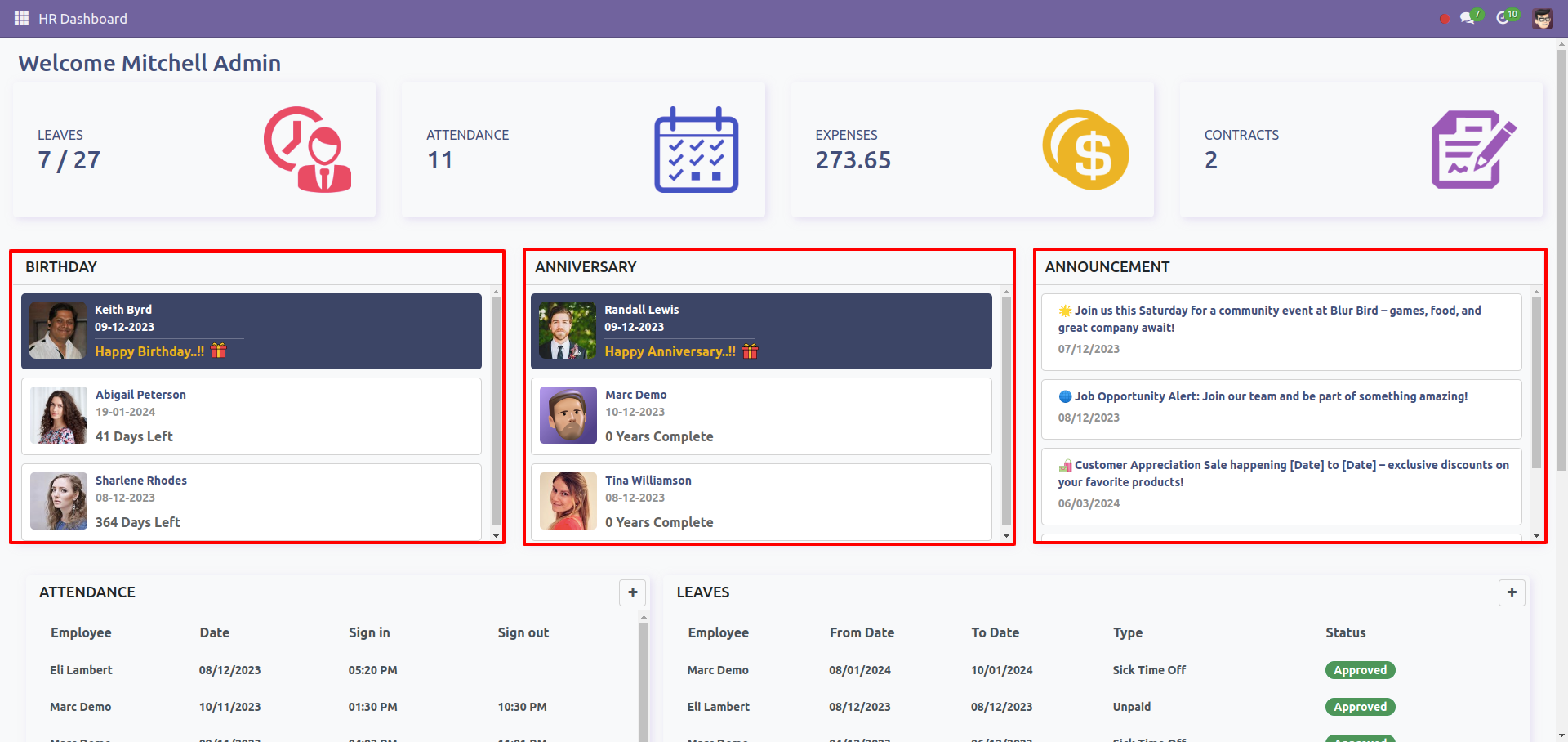Open the Attendance 11 card
This screenshot has height=742, width=1568.
click(x=583, y=150)
